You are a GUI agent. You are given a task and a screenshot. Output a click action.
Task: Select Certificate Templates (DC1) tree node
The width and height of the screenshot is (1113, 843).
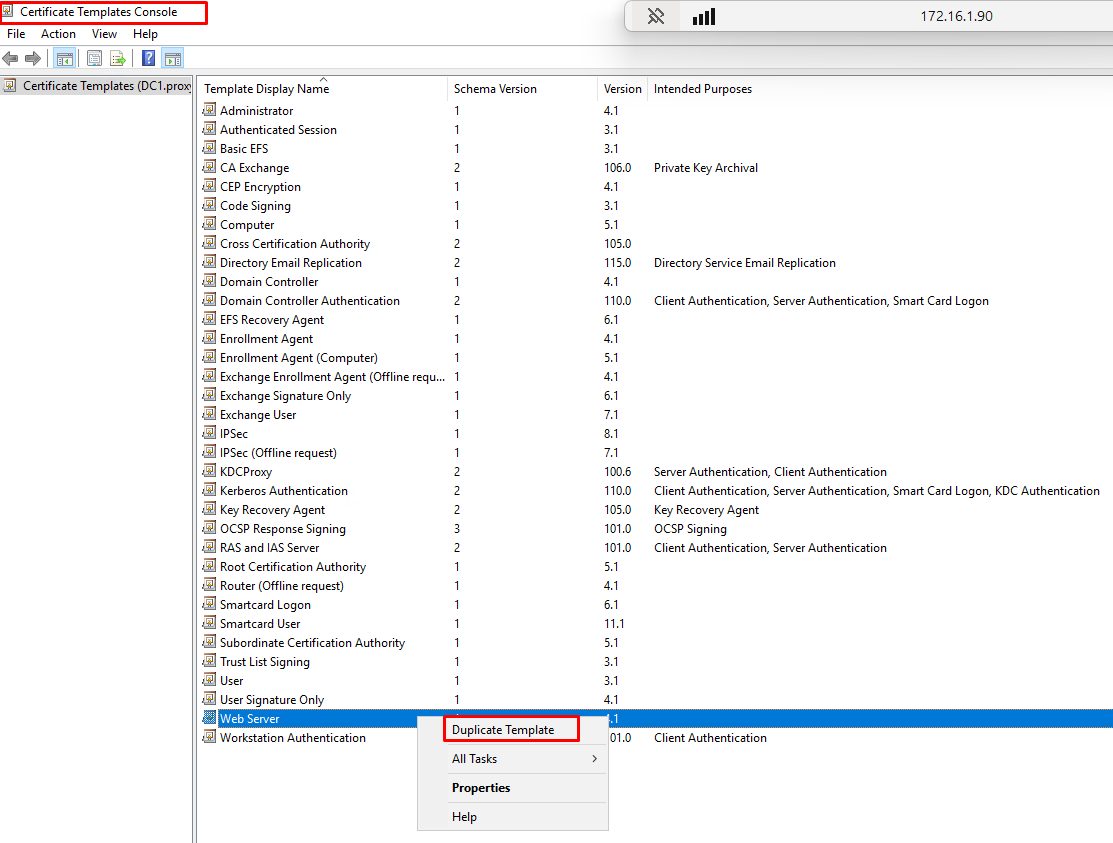pos(98,86)
